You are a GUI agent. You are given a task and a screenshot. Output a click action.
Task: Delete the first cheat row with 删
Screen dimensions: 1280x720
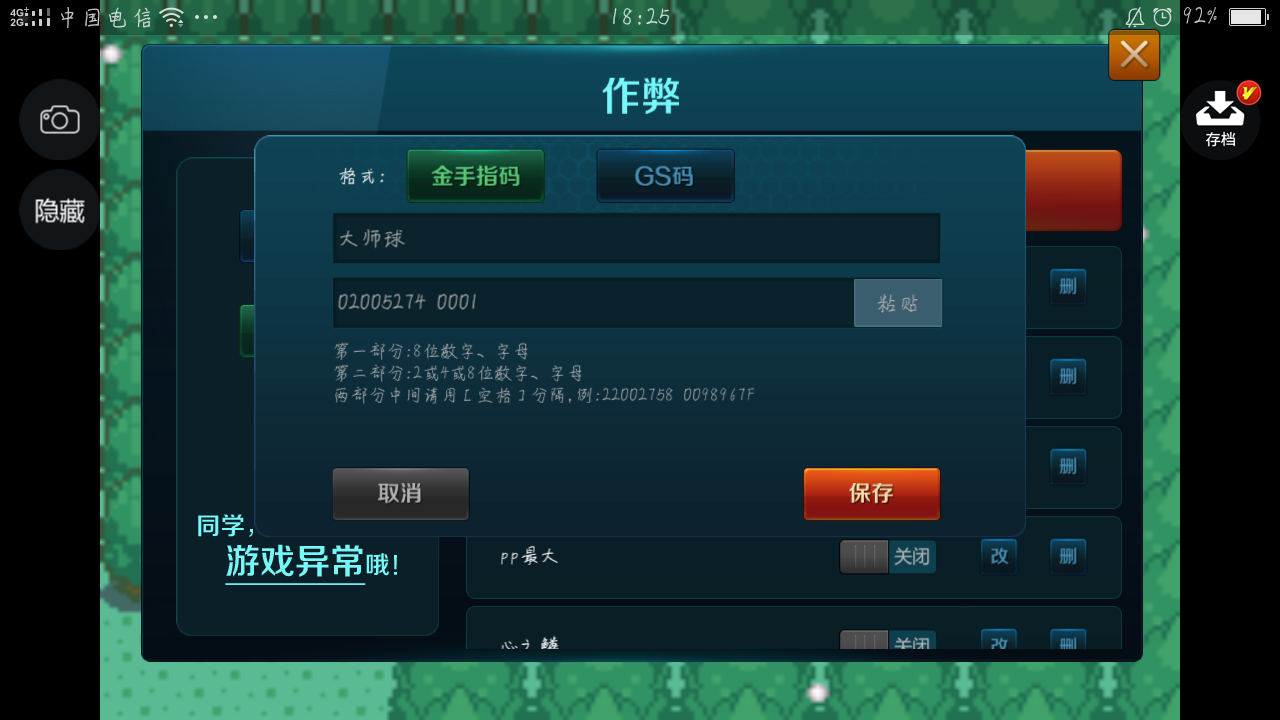(1068, 287)
